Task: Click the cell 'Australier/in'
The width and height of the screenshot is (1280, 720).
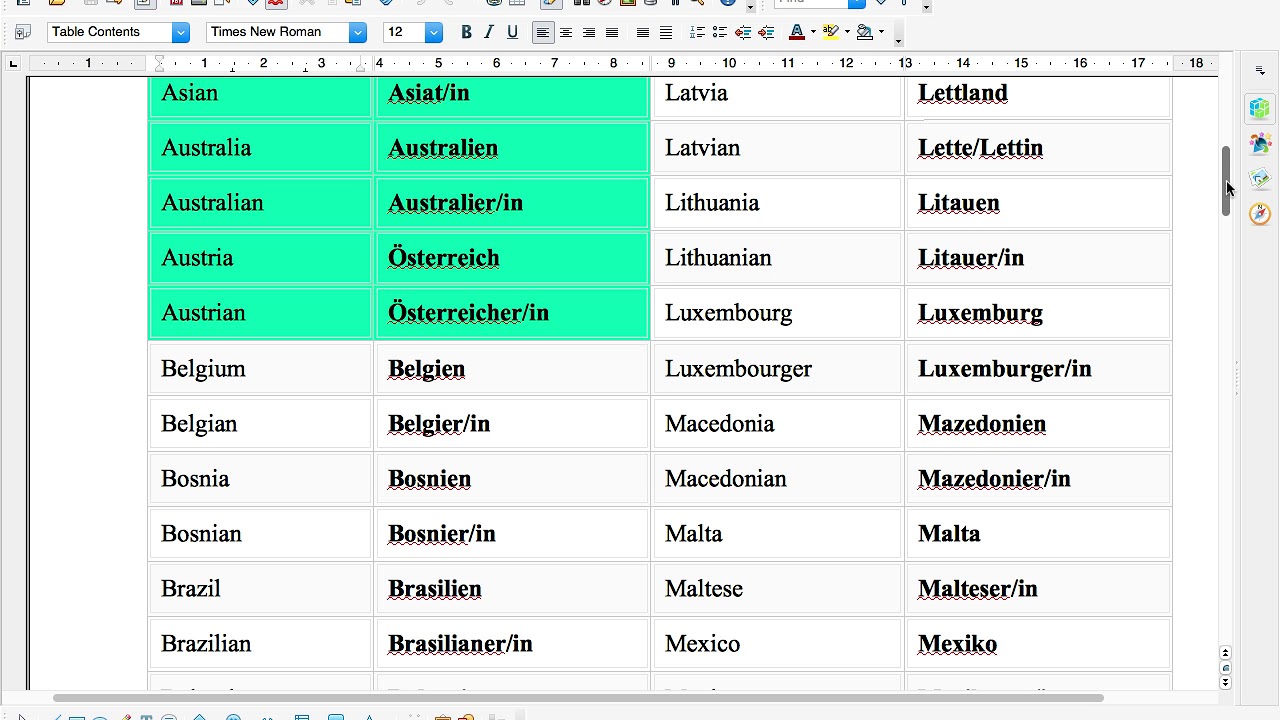Action: 512,203
